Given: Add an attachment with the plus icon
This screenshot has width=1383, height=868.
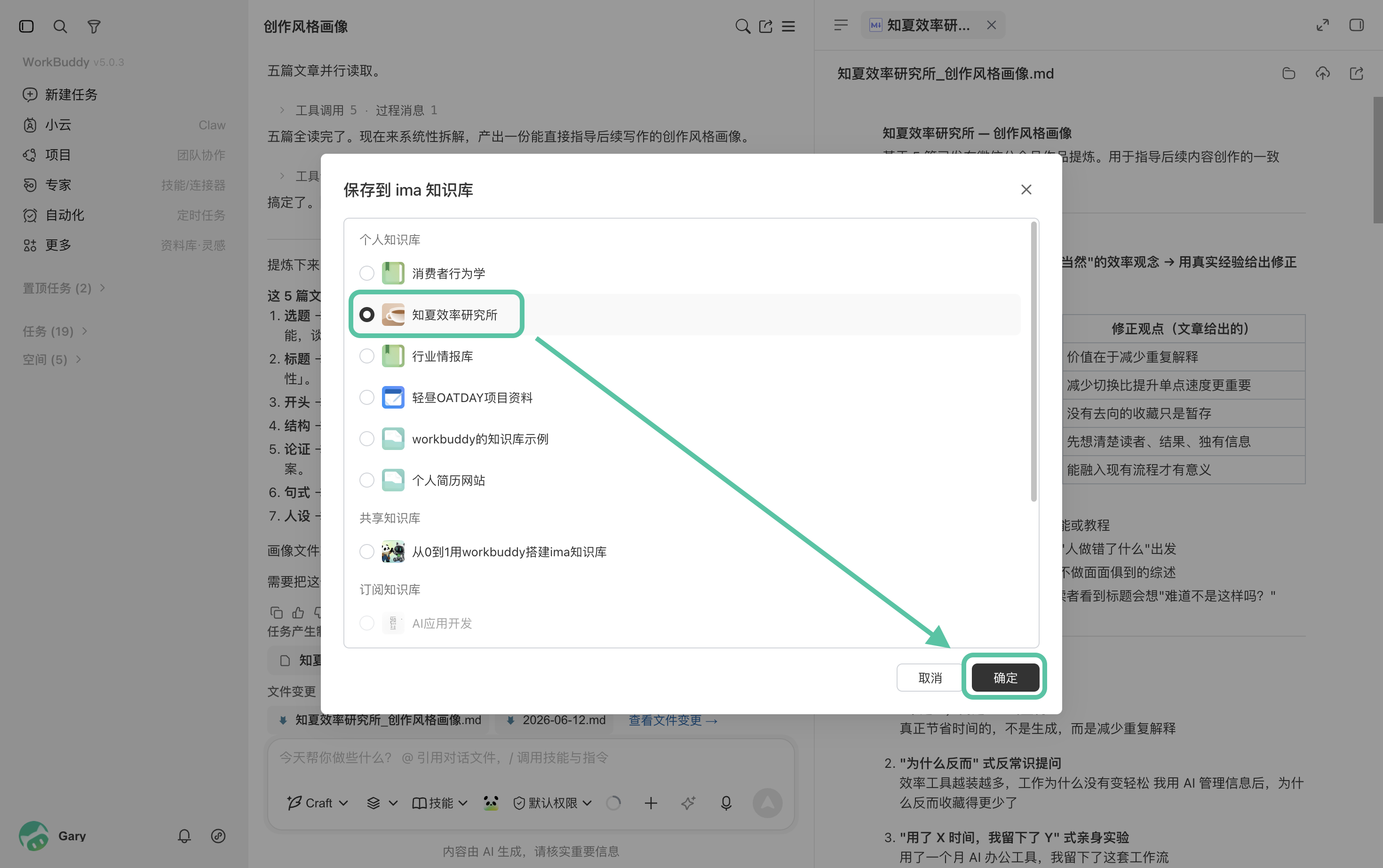Looking at the screenshot, I should tap(651, 803).
